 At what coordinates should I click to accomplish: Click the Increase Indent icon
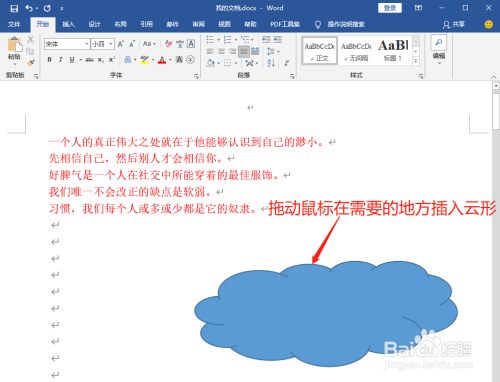pyautogui.click(x=278, y=40)
